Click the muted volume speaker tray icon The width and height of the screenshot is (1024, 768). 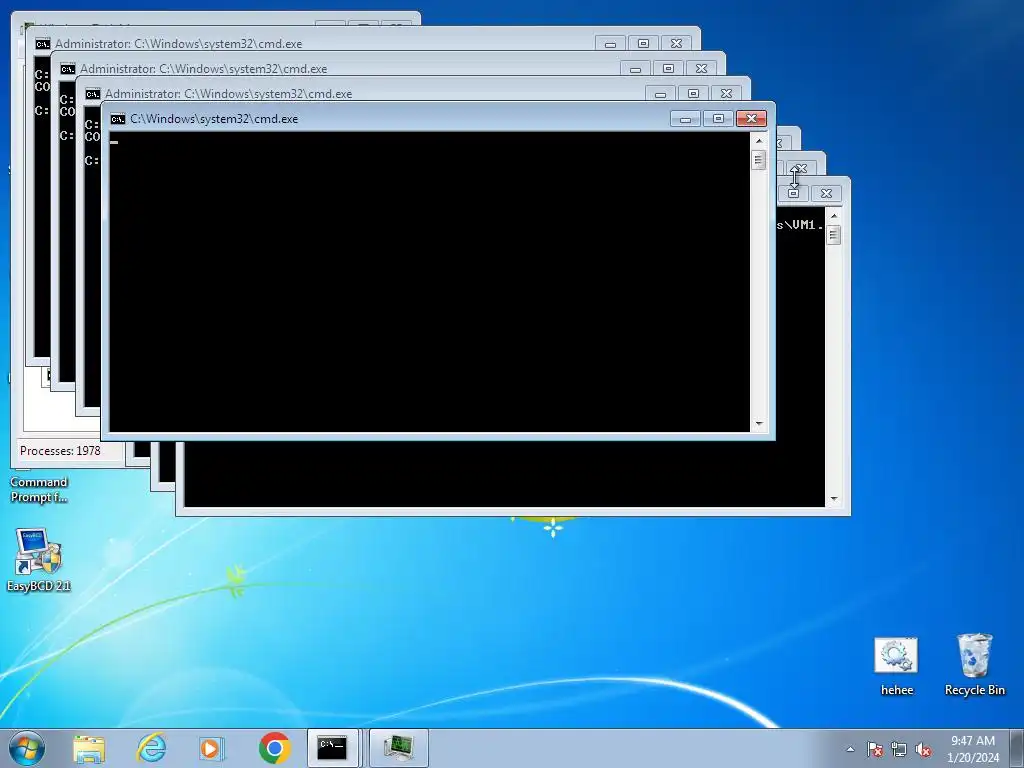click(x=923, y=749)
